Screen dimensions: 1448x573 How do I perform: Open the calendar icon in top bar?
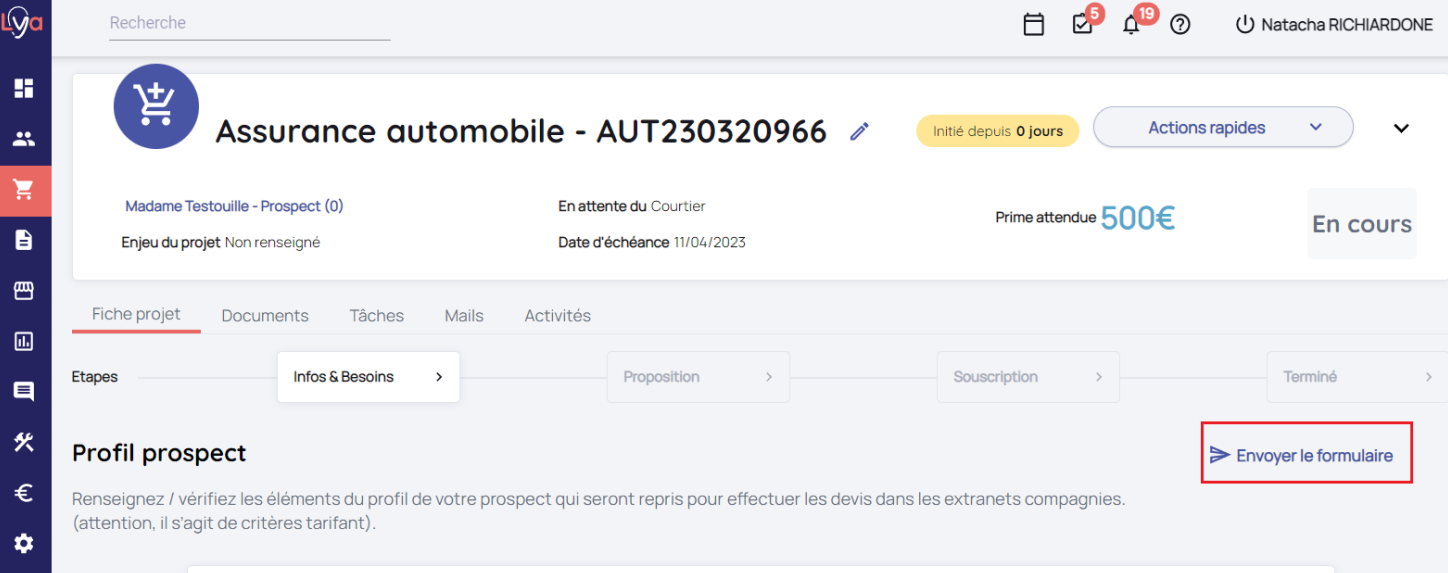coord(1034,25)
